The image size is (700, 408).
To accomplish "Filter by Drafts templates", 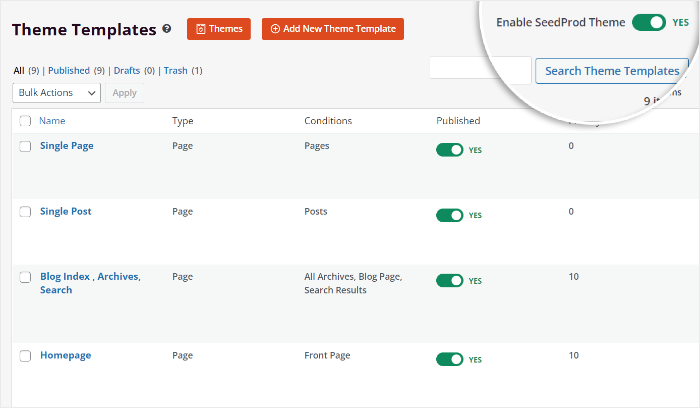I will pyautogui.click(x=127, y=71).
